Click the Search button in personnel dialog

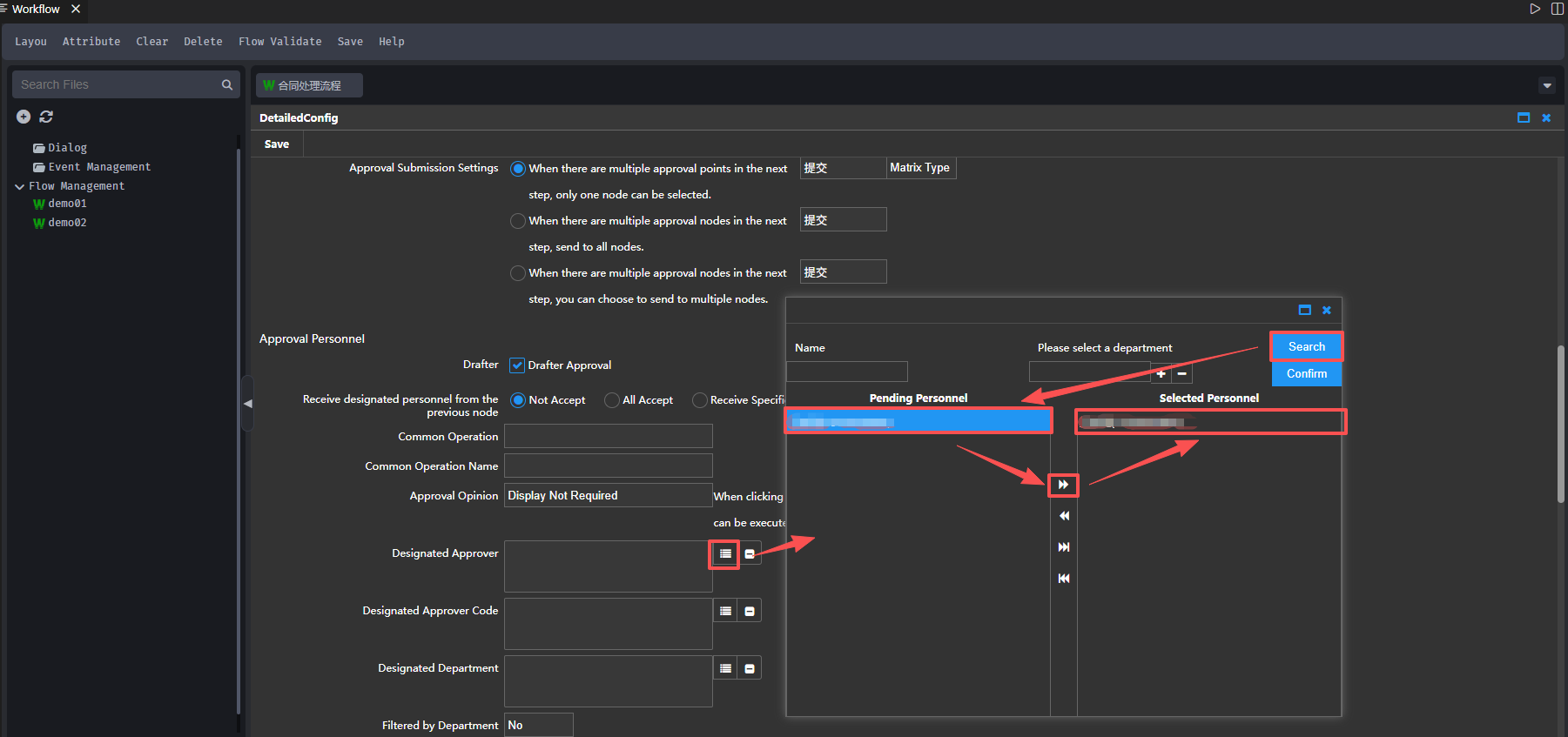[x=1306, y=346]
